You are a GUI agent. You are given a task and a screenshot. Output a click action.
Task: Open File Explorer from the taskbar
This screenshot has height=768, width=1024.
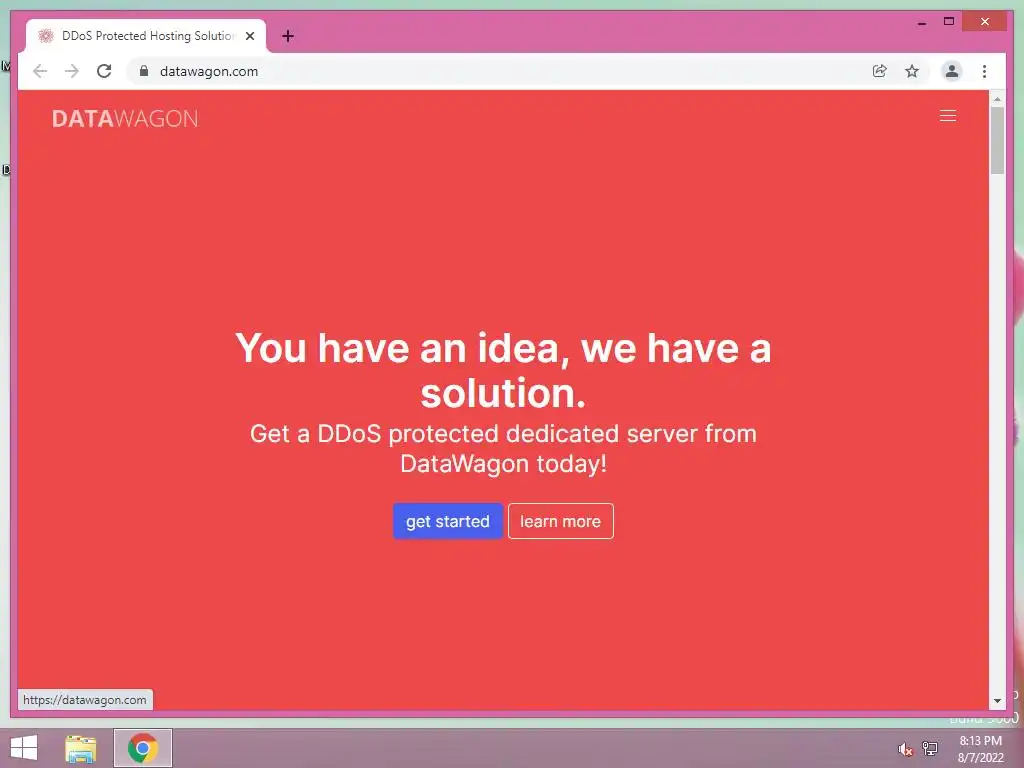(x=80, y=748)
